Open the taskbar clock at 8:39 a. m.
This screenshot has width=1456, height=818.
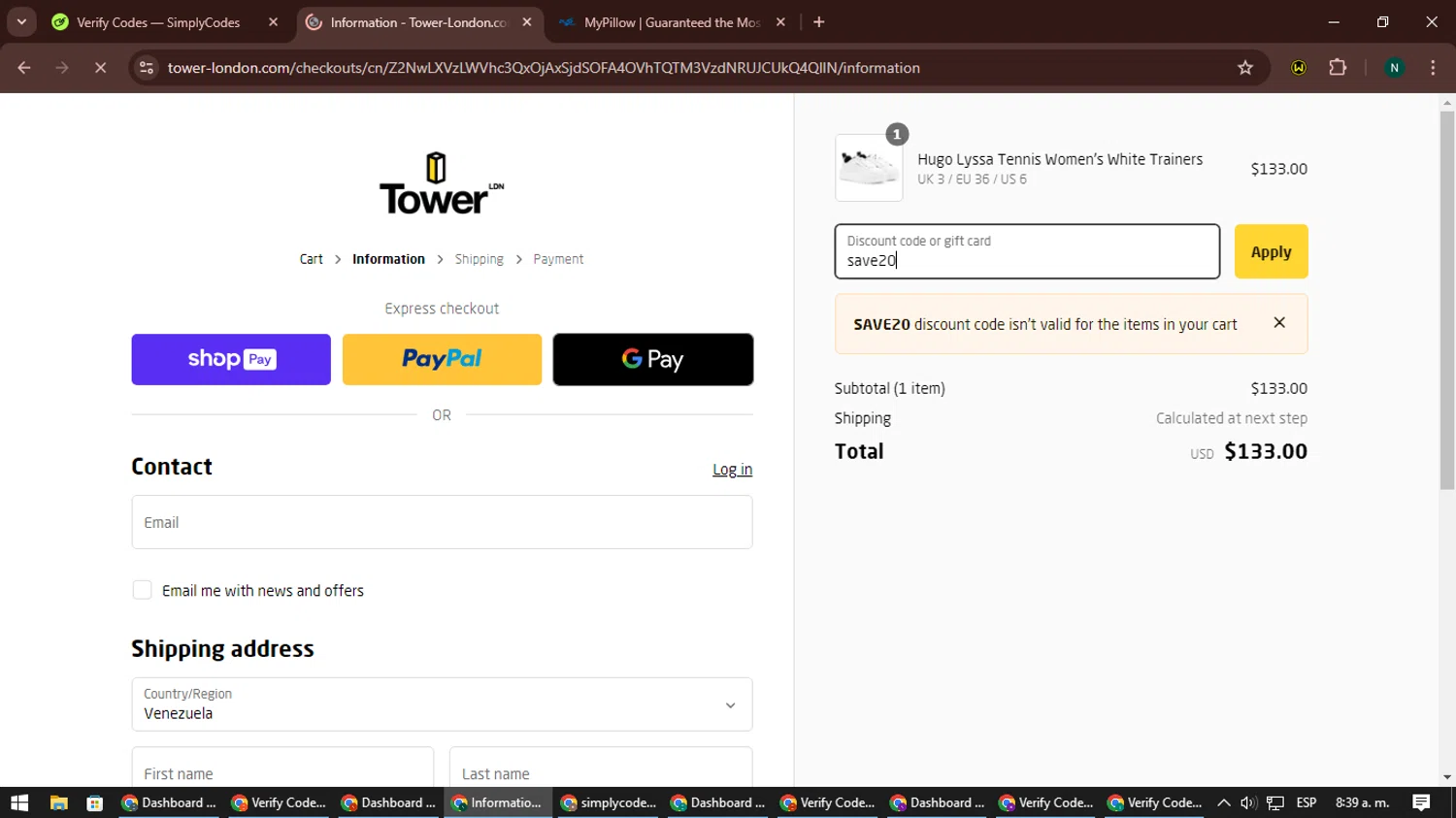[1362, 802]
